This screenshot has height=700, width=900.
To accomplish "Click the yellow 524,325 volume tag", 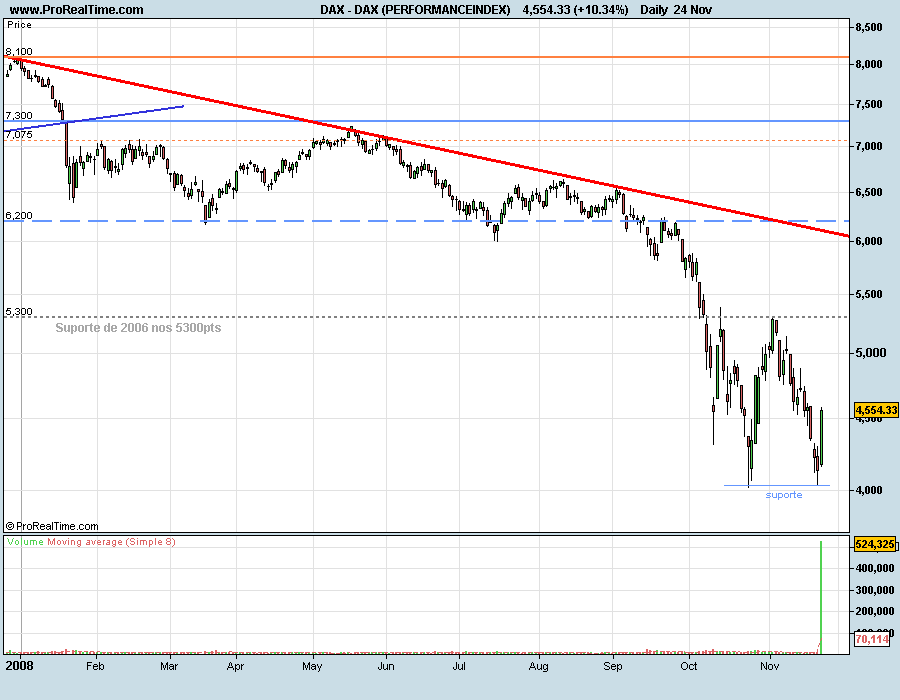I will point(875,544).
